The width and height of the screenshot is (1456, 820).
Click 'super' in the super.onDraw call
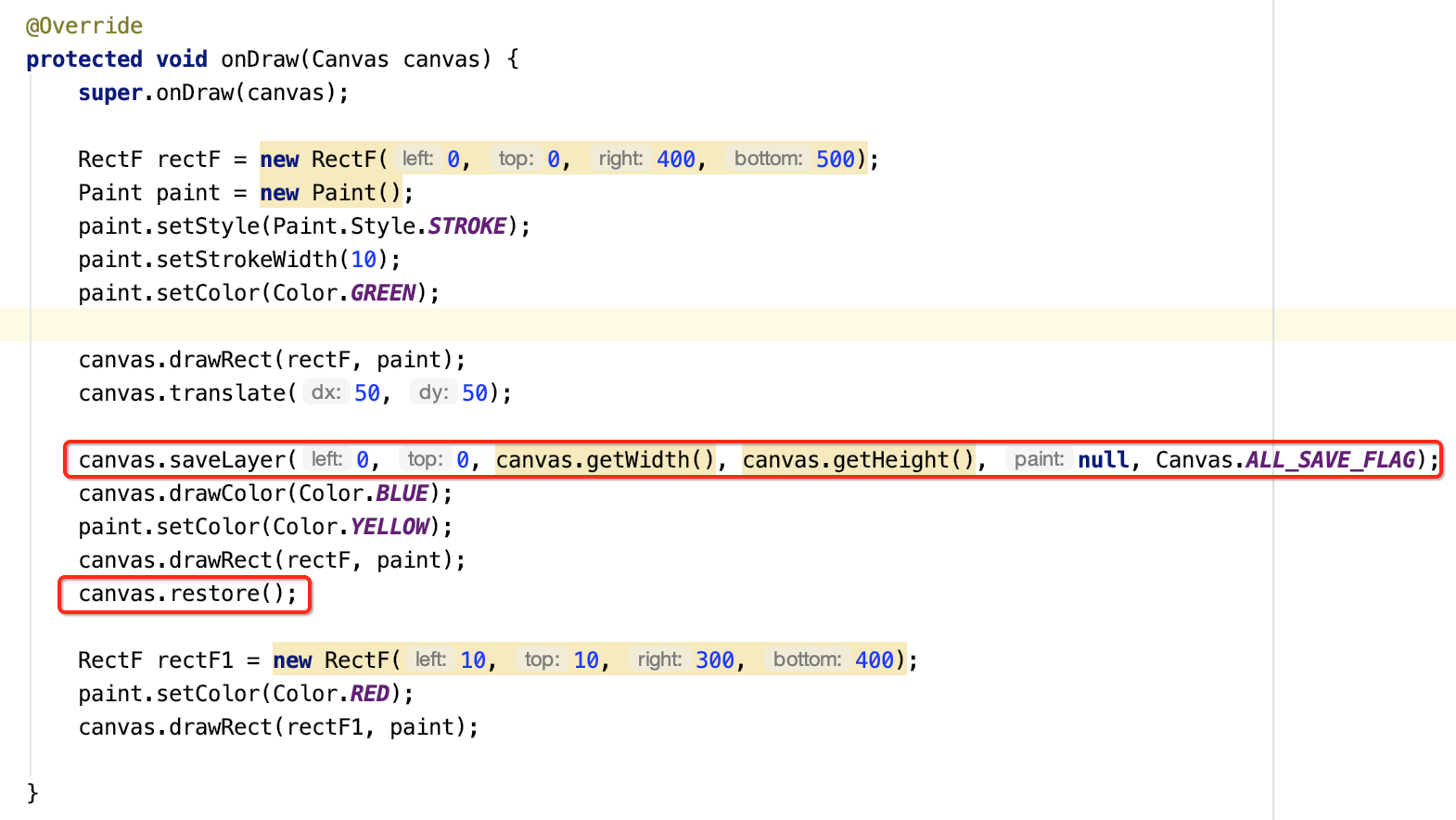[110, 93]
